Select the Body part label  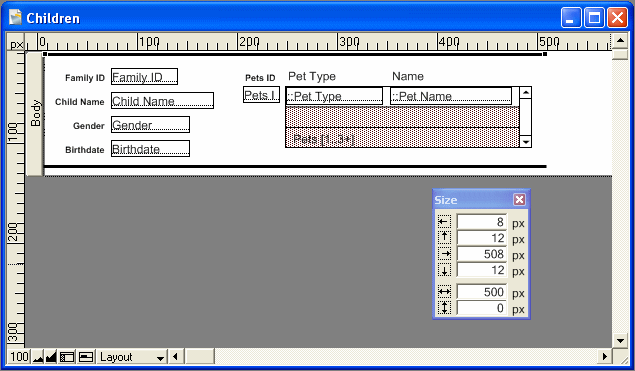click(x=35, y=114)
